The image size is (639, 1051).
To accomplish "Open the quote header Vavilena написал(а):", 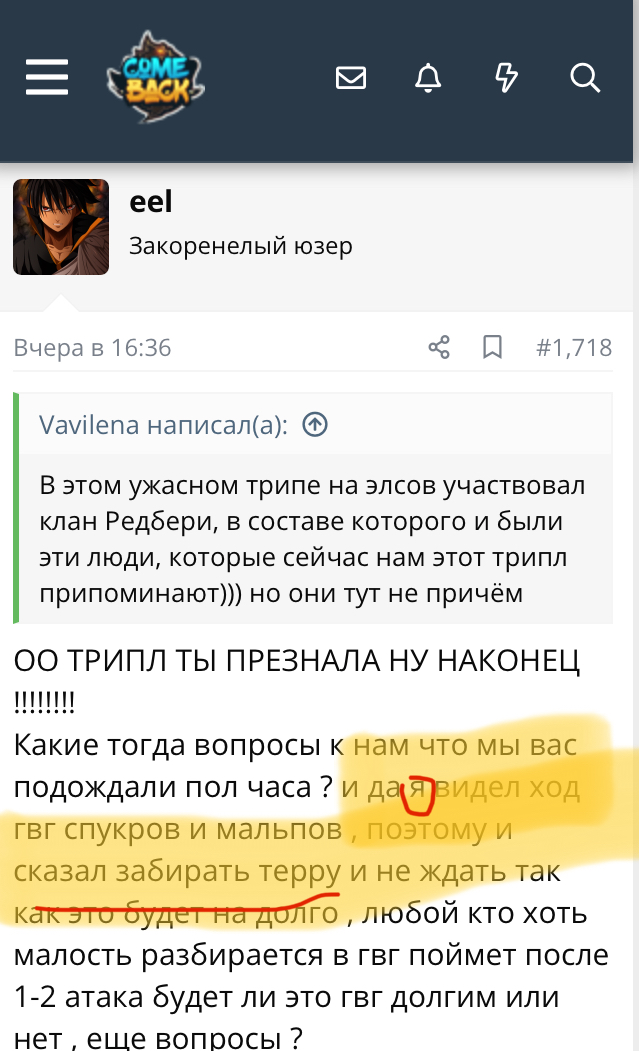I will point(163,424).
